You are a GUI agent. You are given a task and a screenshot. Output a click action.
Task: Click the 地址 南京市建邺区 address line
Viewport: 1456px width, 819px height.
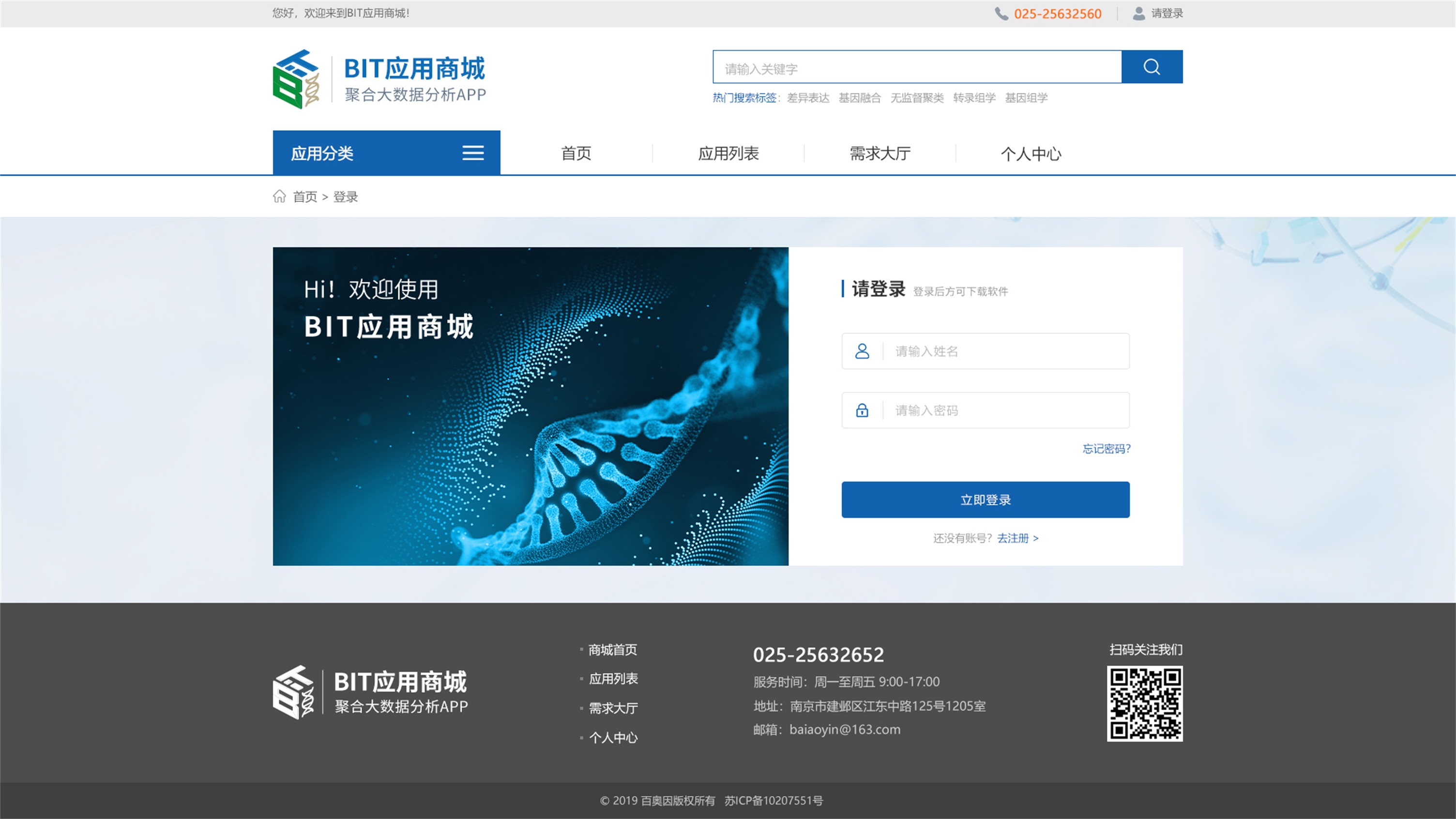[x=869, y=706]
